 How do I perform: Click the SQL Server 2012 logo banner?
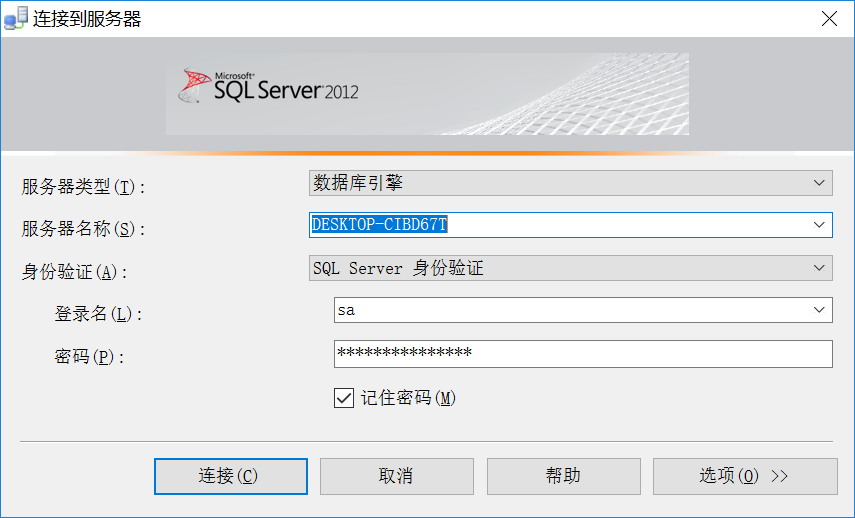(427, 94)
